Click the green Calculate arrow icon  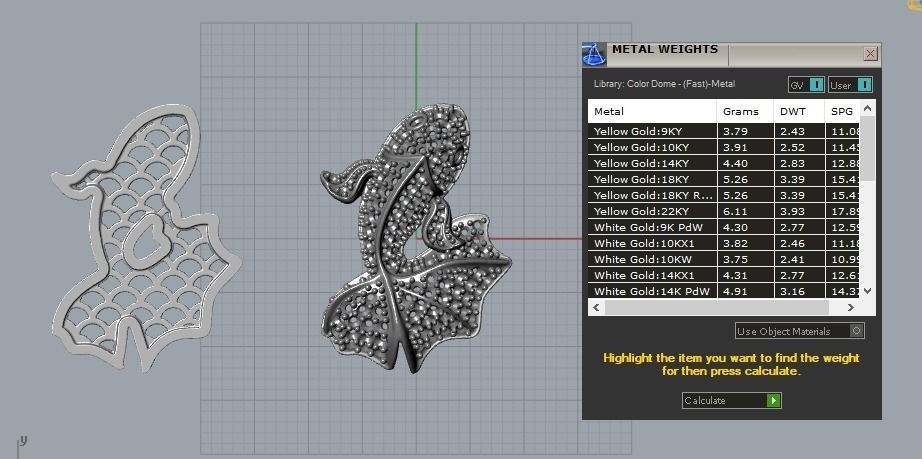pos(774,400)
